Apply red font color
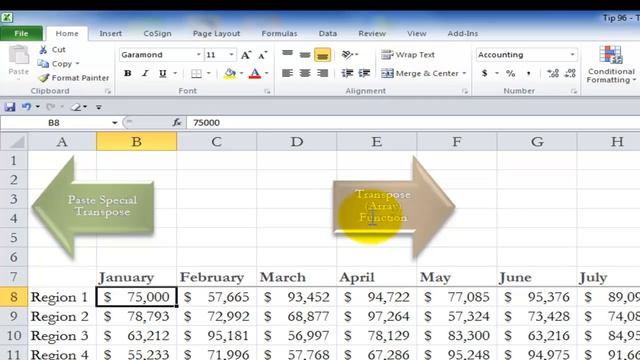The width and height of the screenshot is (640, 360). (x=255, y=73)
